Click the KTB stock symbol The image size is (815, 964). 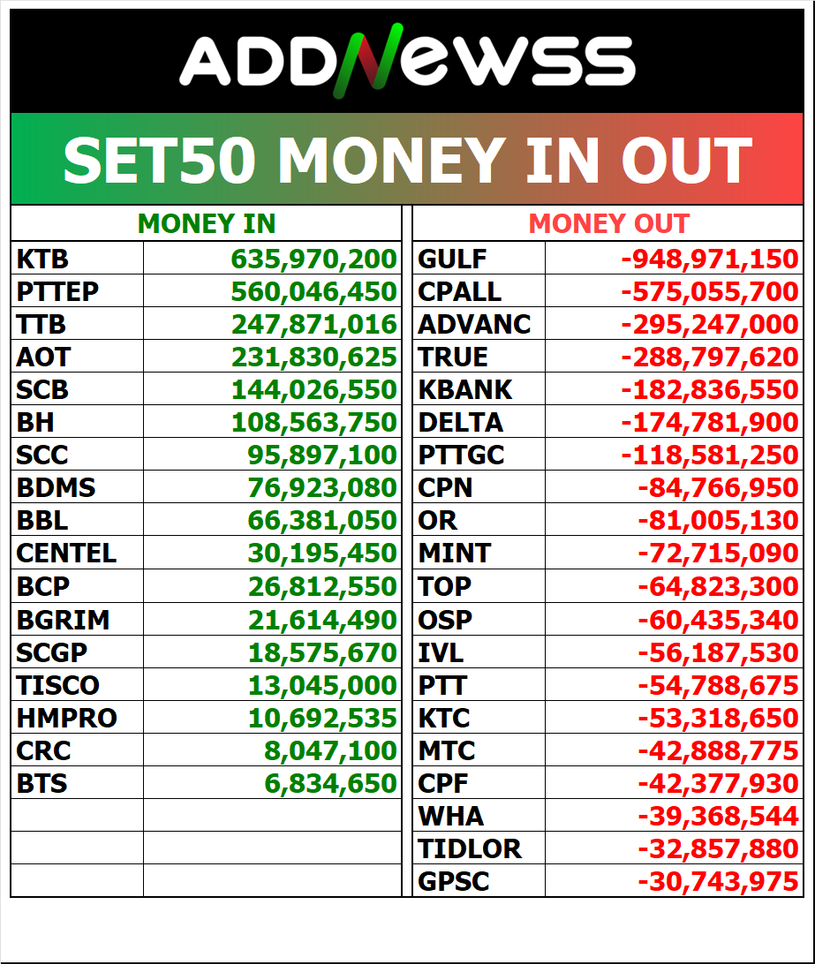pos(43,259)
